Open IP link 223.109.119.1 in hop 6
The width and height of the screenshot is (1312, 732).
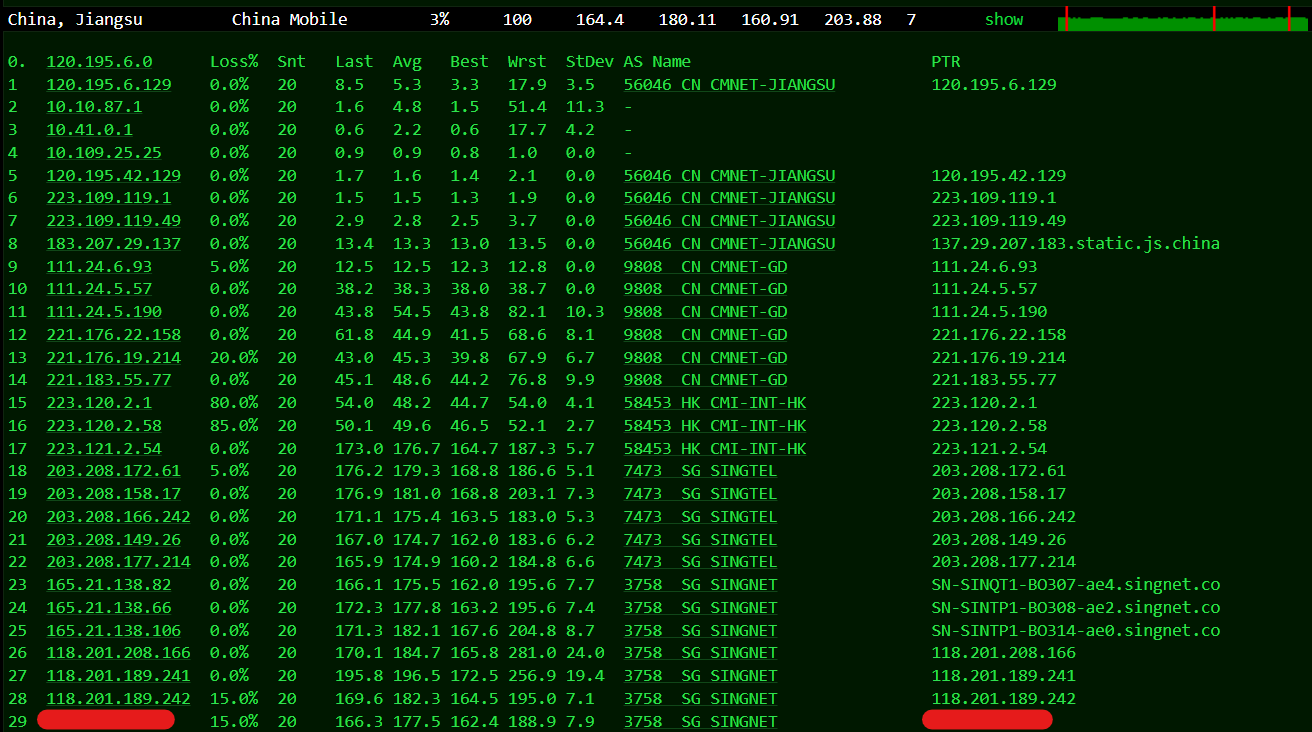tap(109, 198)
